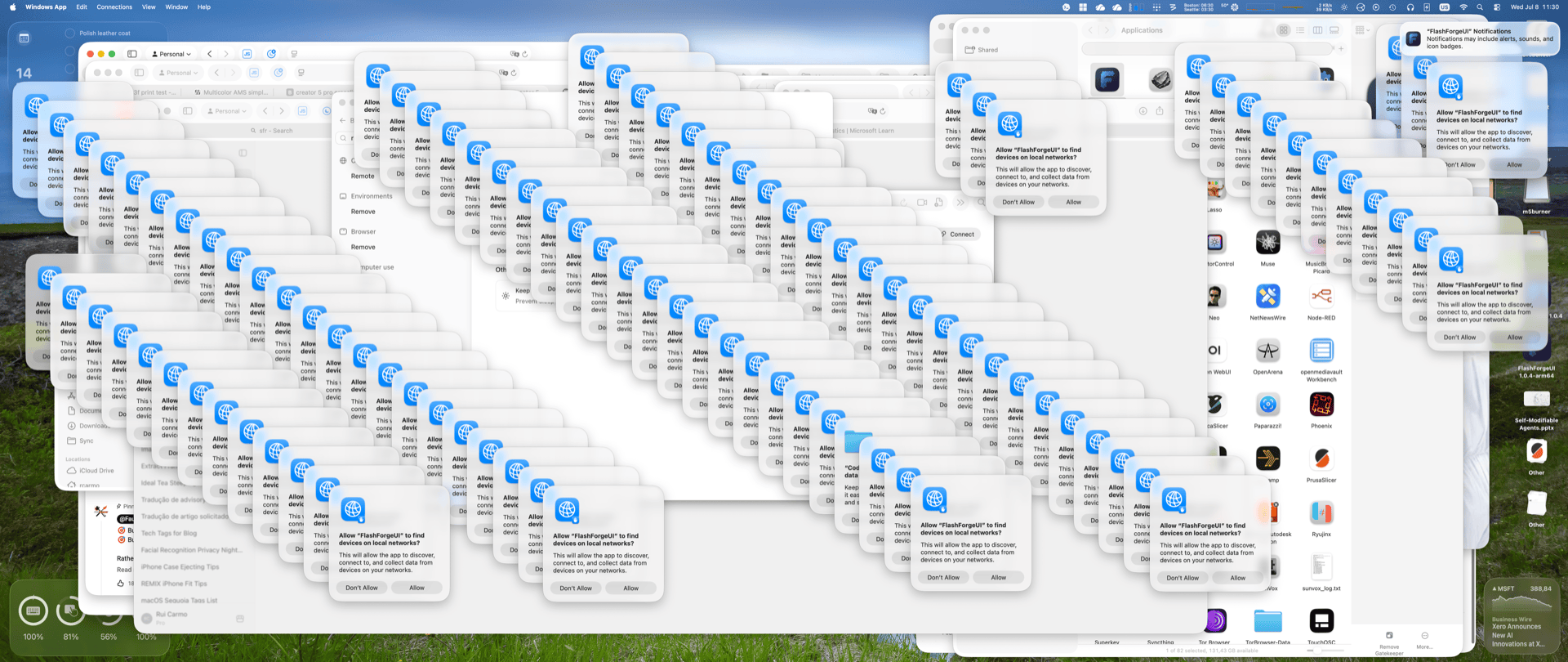Click the Time Machine menu bar icon
Image resolution: width=1568 pixels, height=662 pixels.
pyautogui.click(x=1392, y=7)
